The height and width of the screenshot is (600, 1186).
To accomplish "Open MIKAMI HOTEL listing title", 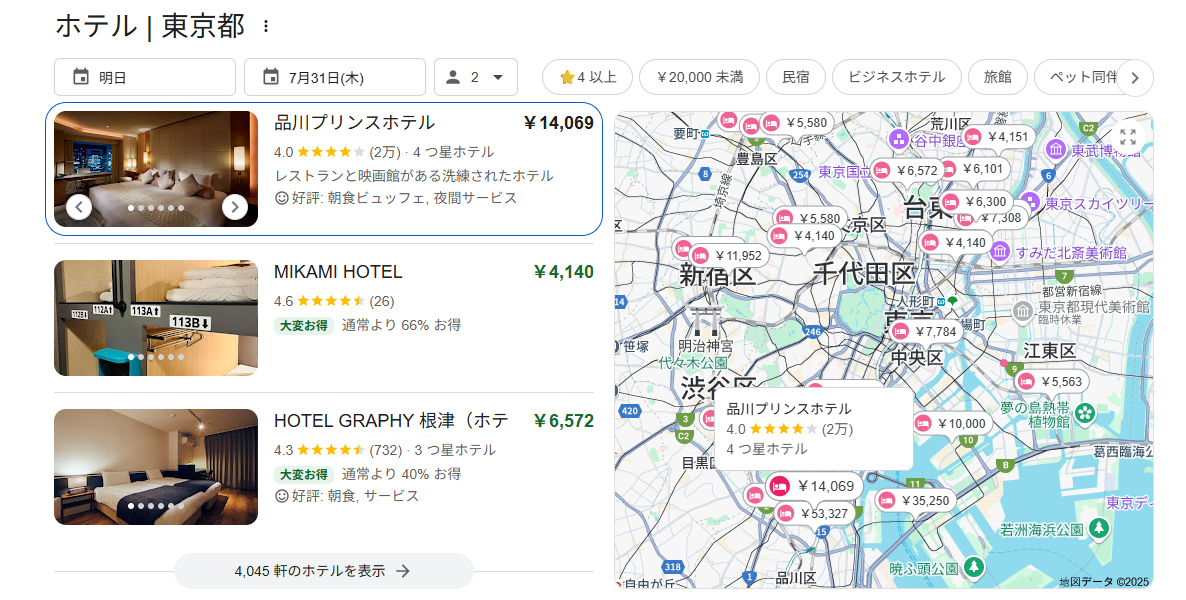I will coord(338,272).
